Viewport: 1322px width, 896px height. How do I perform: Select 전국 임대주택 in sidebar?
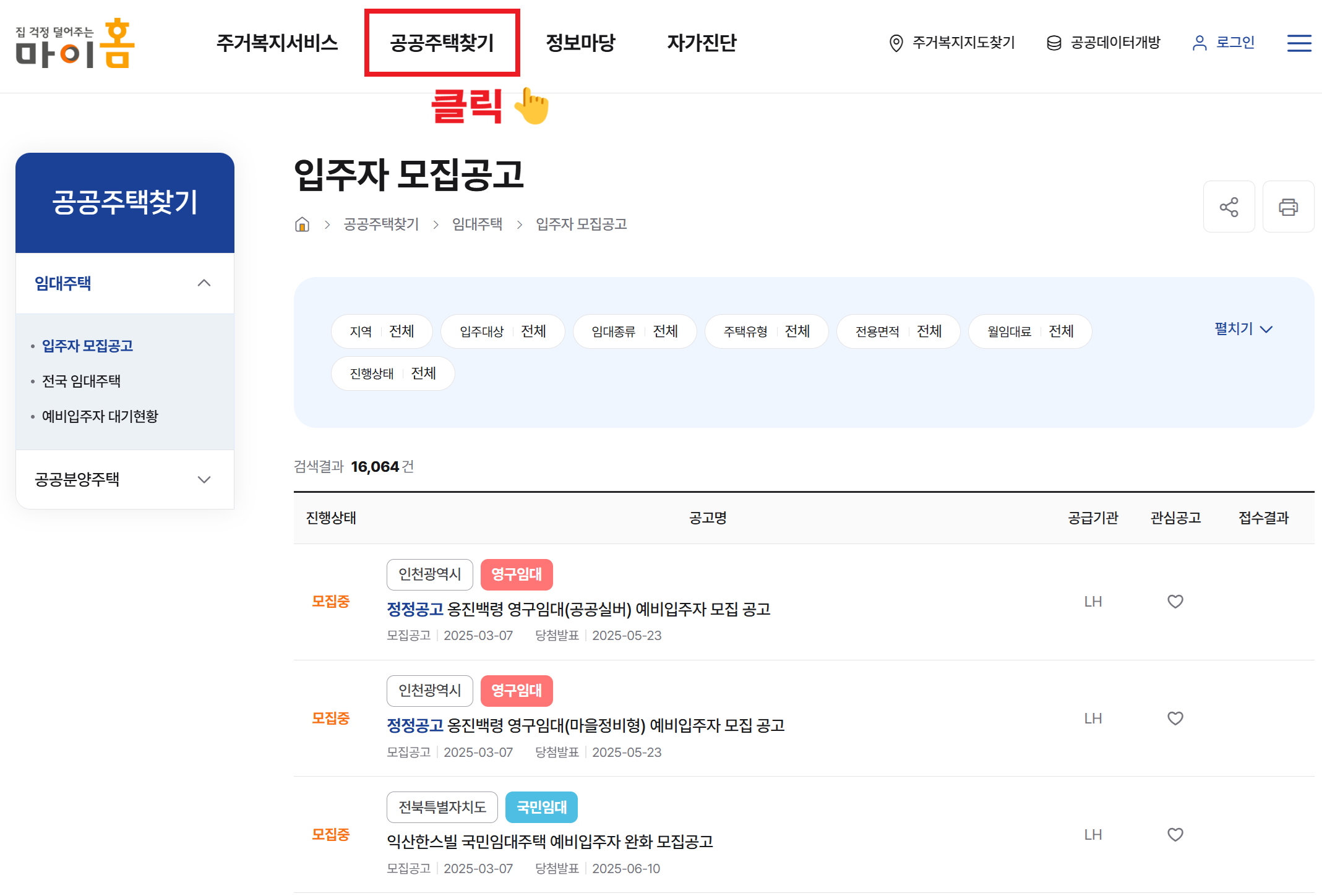coord(81,381)
